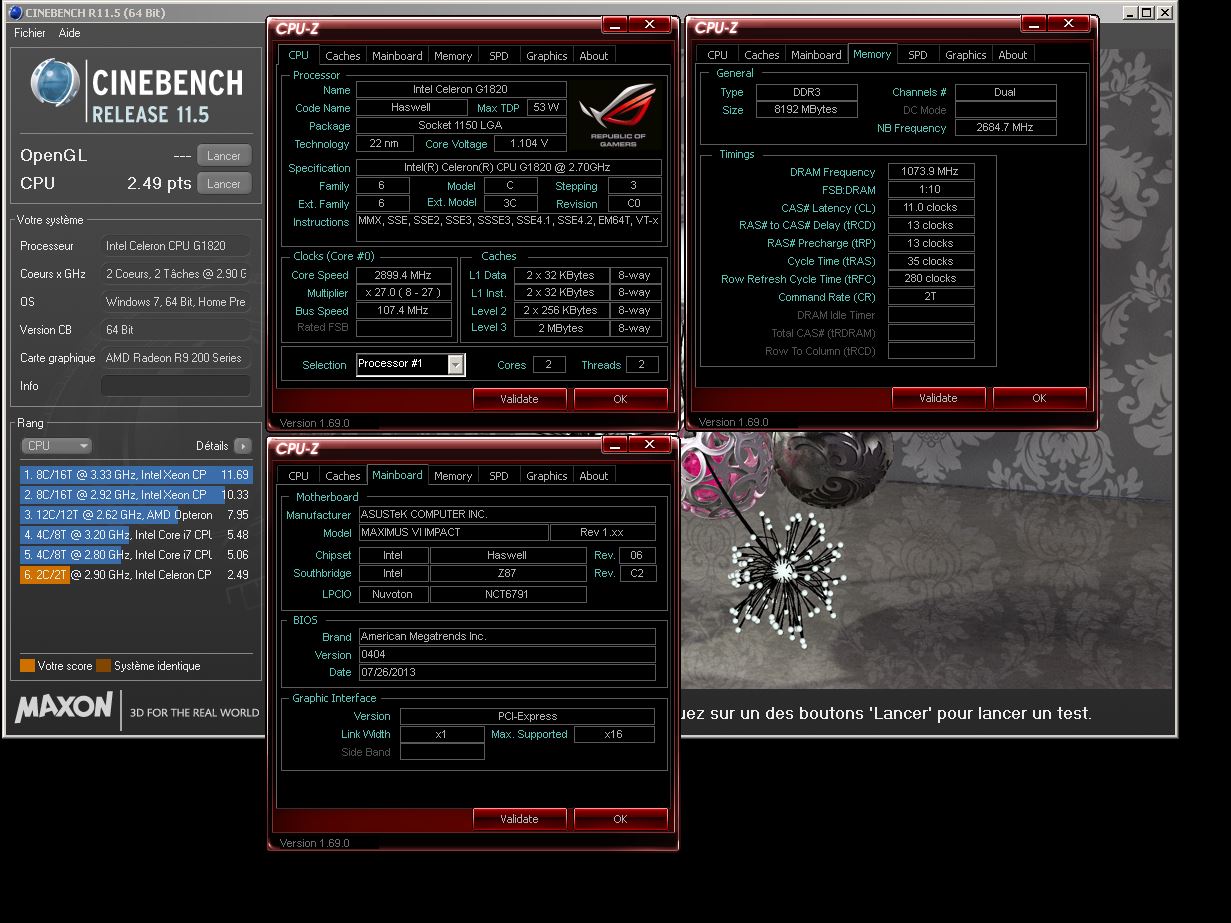1231x923 pixels.
Task: Open SPD tab in top-left CPU-Z window
Action: point(499,56)
